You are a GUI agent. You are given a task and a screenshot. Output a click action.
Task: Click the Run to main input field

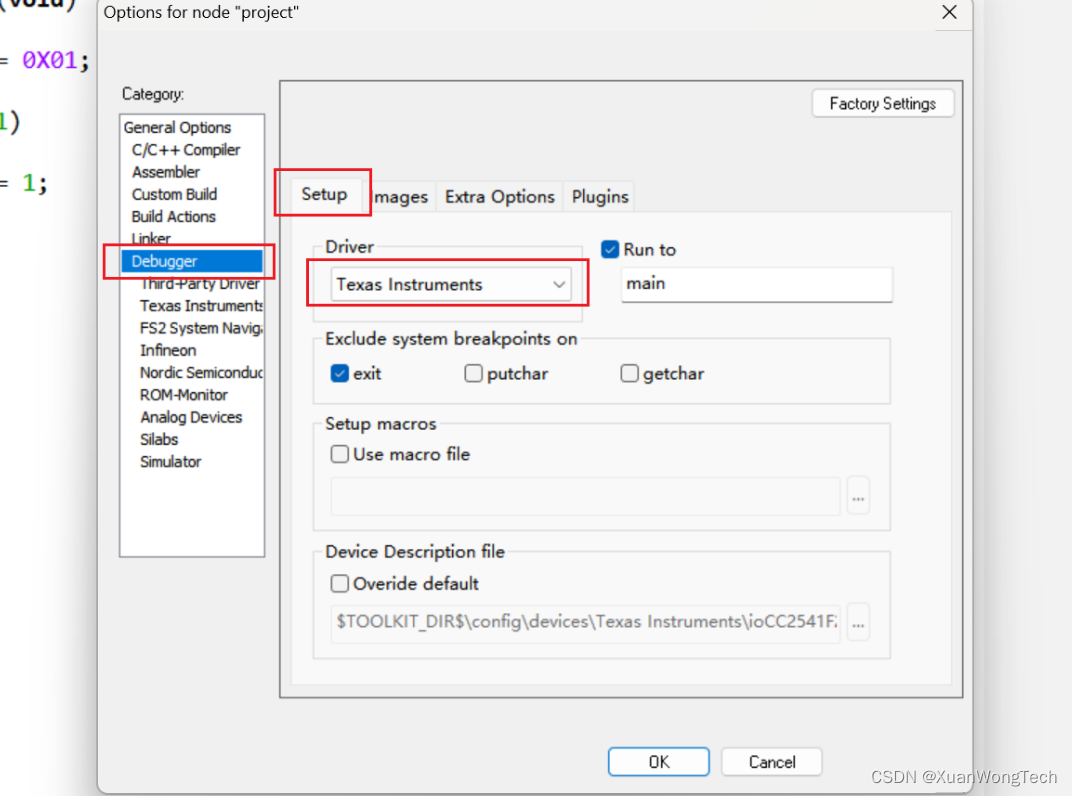757,284
